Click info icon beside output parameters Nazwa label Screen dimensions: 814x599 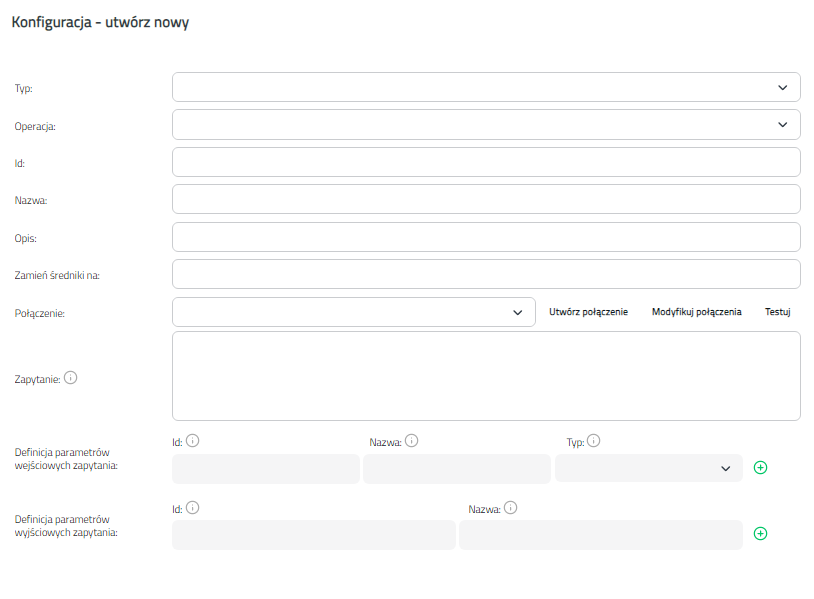tap(510, 508)
